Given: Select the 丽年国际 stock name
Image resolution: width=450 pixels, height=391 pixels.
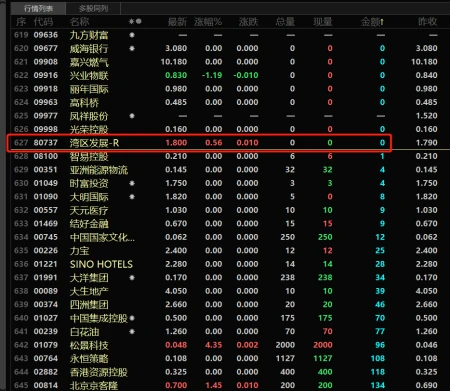Looking at the screenshot, I should point(89,89).
